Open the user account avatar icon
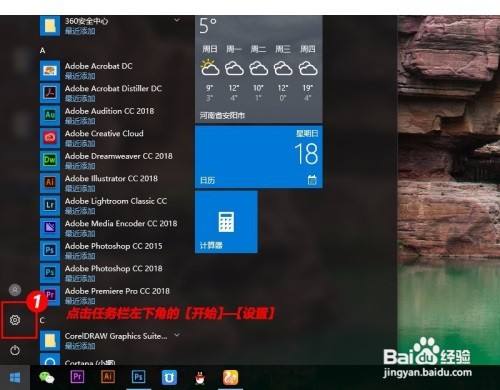Screen dimensions: 500x390 click(x=15, y=290)
